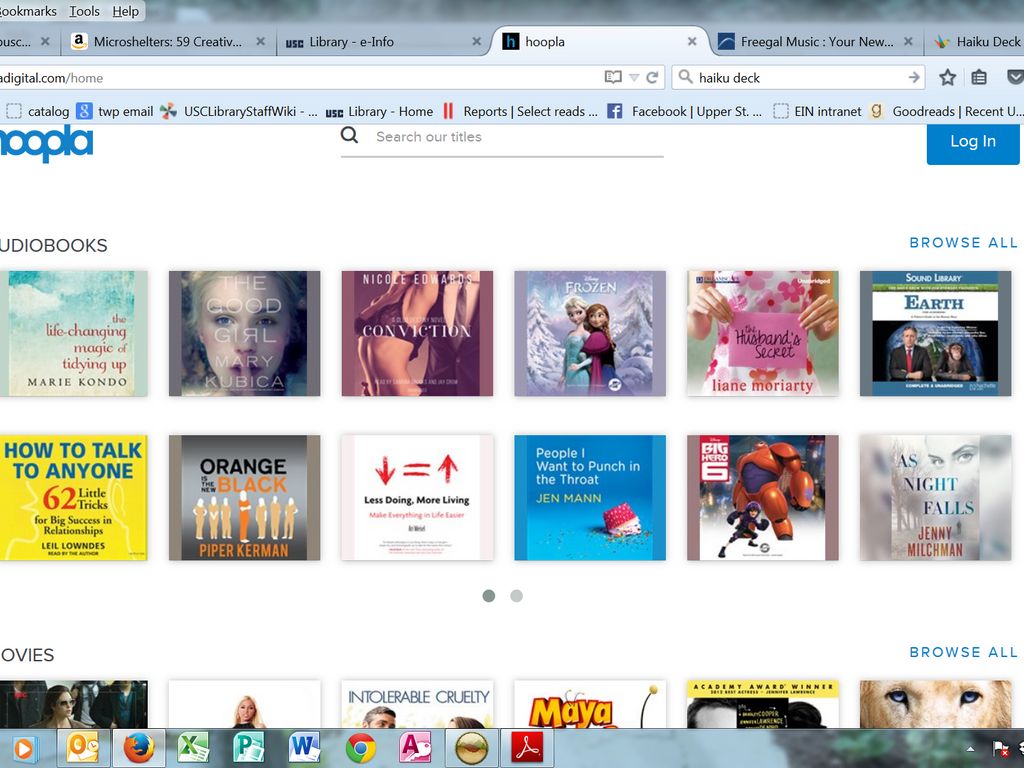Click the Log In button
This screenshot has height=768, width=1024.
pyautogui.click(x=972, y=141)
